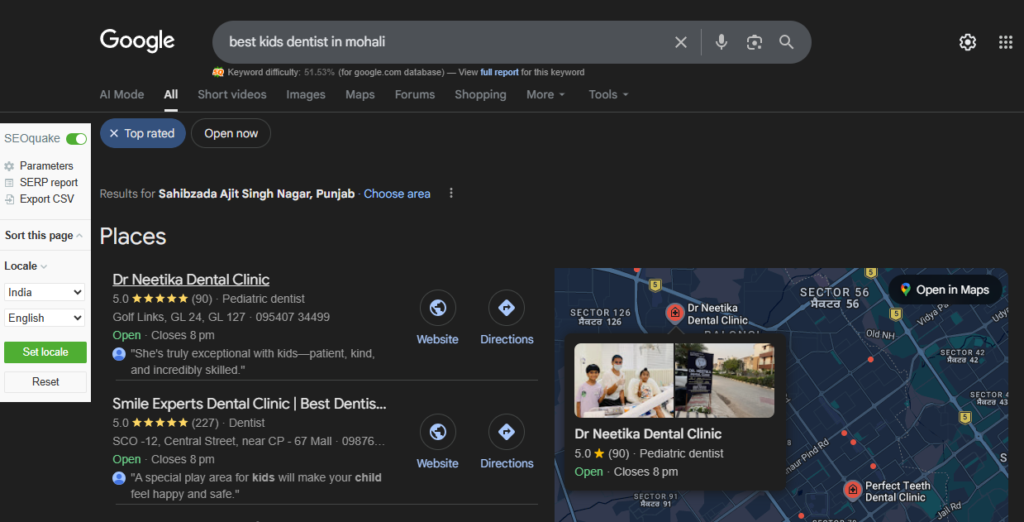Click the review quote "She's truly exceptional with kids"
The width and height of the screenshot is (1024, 522).
coord(253,362)
